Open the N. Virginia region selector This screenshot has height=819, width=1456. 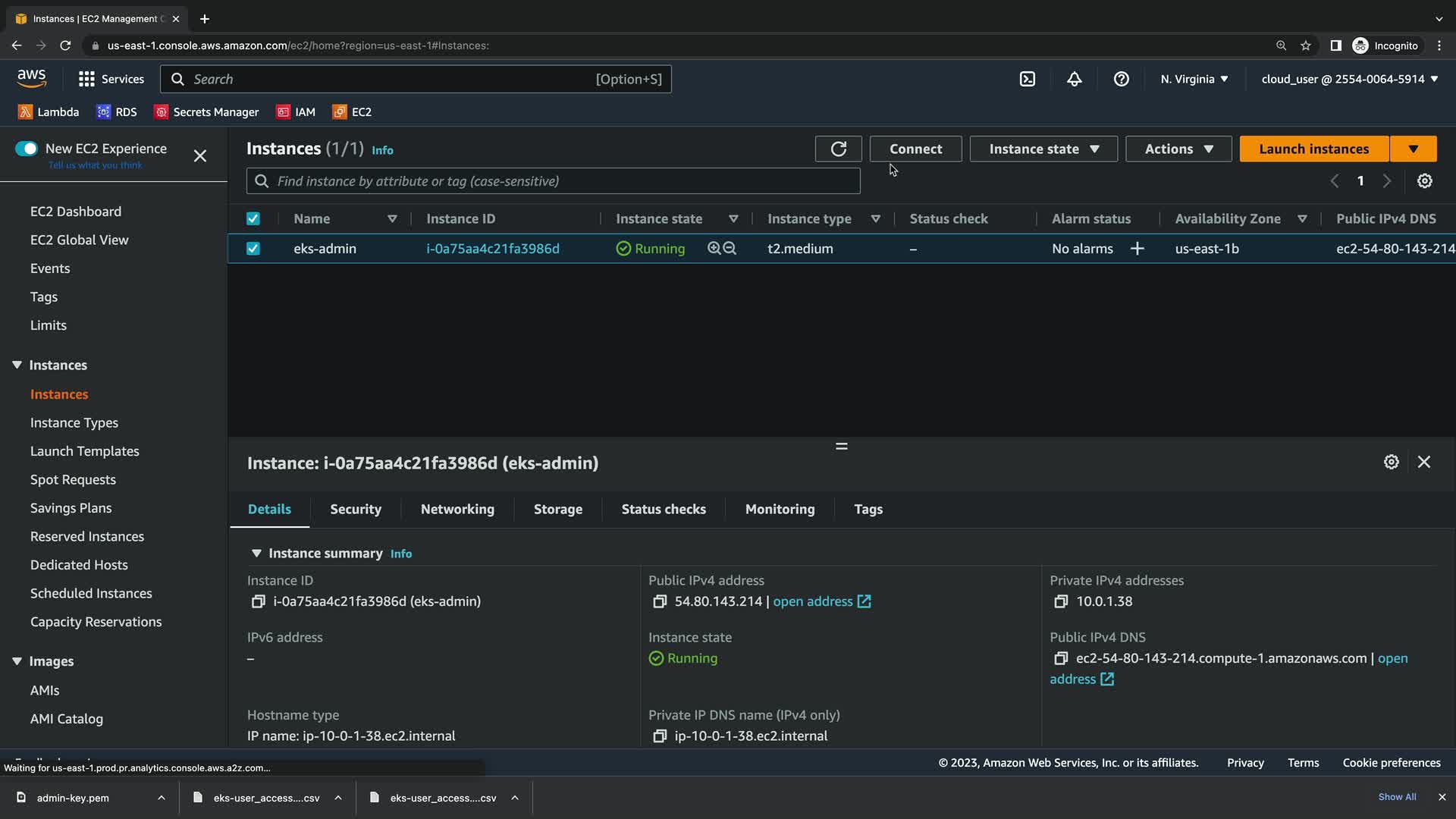[1194, 79]
